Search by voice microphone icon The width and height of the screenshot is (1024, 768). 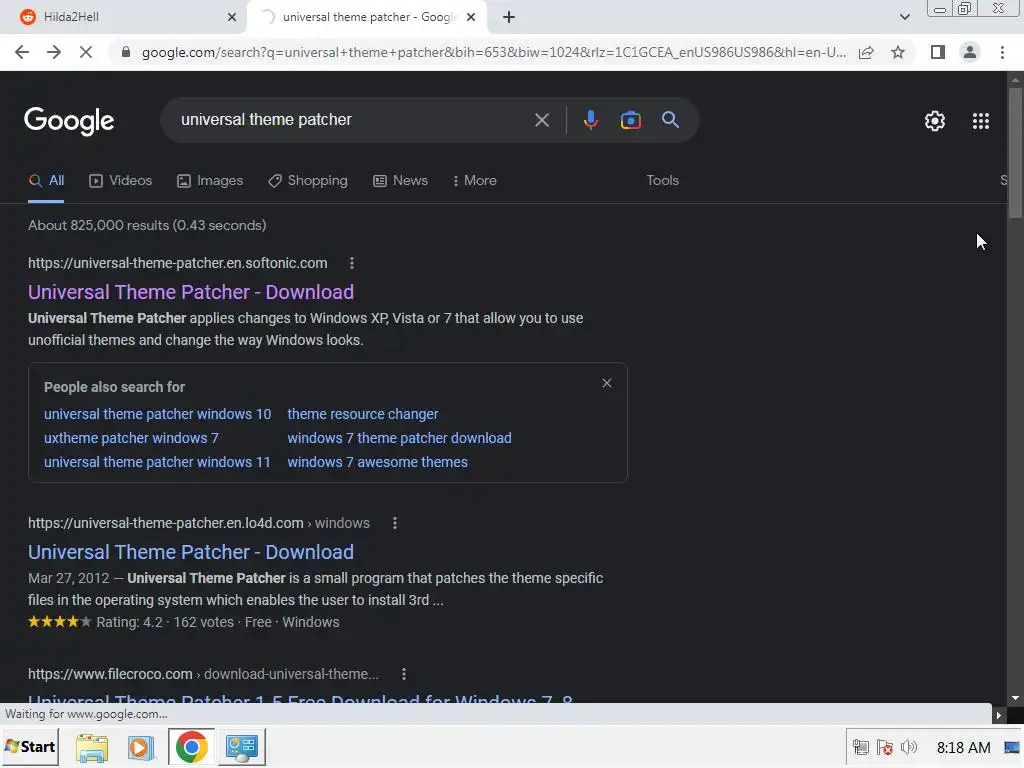click(590, 120)
